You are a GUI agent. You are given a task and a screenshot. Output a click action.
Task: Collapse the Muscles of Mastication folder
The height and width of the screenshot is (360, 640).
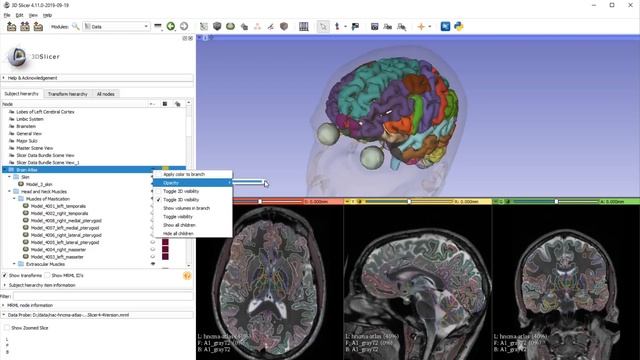point(14,199)
